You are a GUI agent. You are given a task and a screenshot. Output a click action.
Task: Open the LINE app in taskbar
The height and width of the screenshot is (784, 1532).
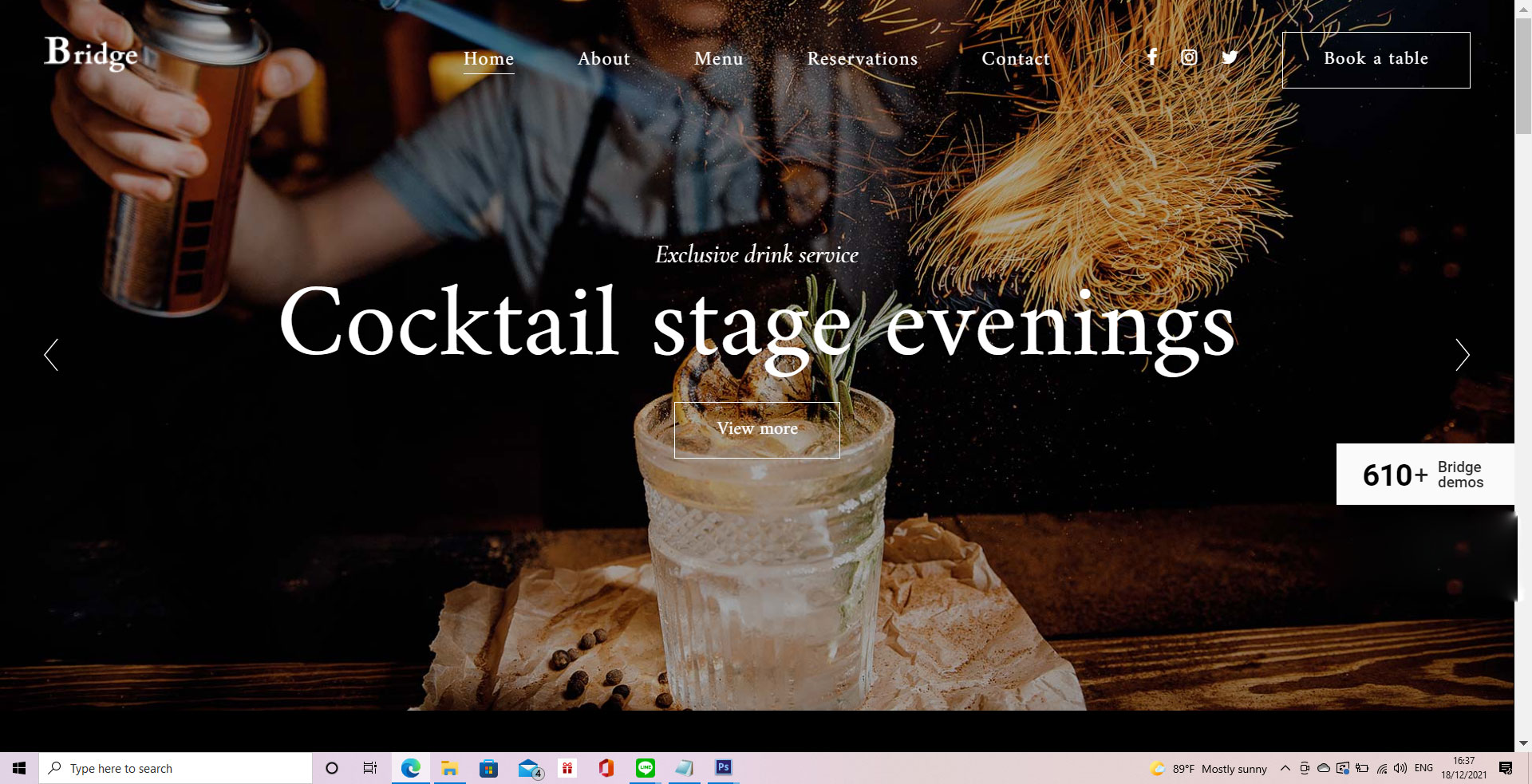click(x=646, y=768)
